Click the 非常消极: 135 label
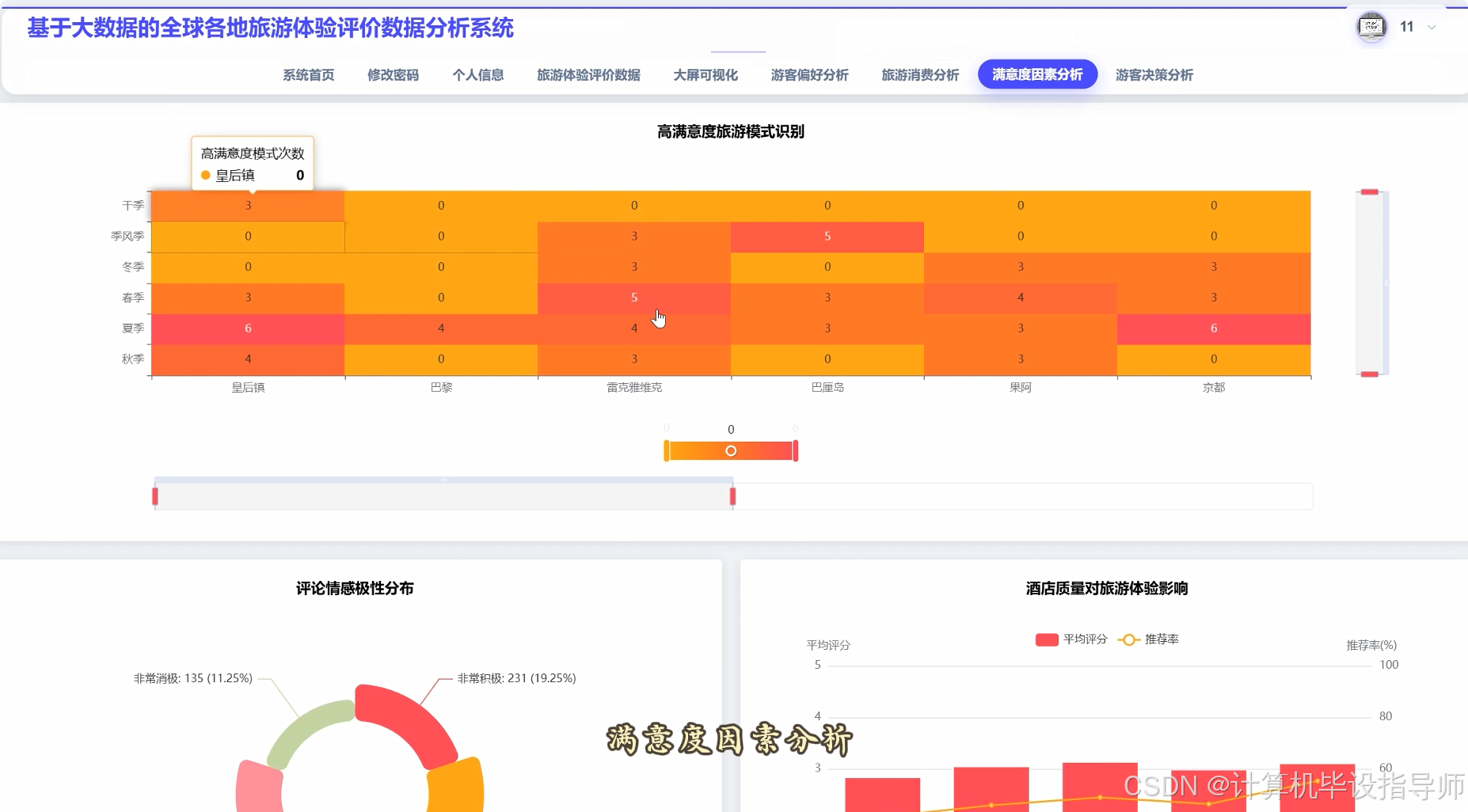Viewport: 1468px width, 812px height. pos(192,677)
